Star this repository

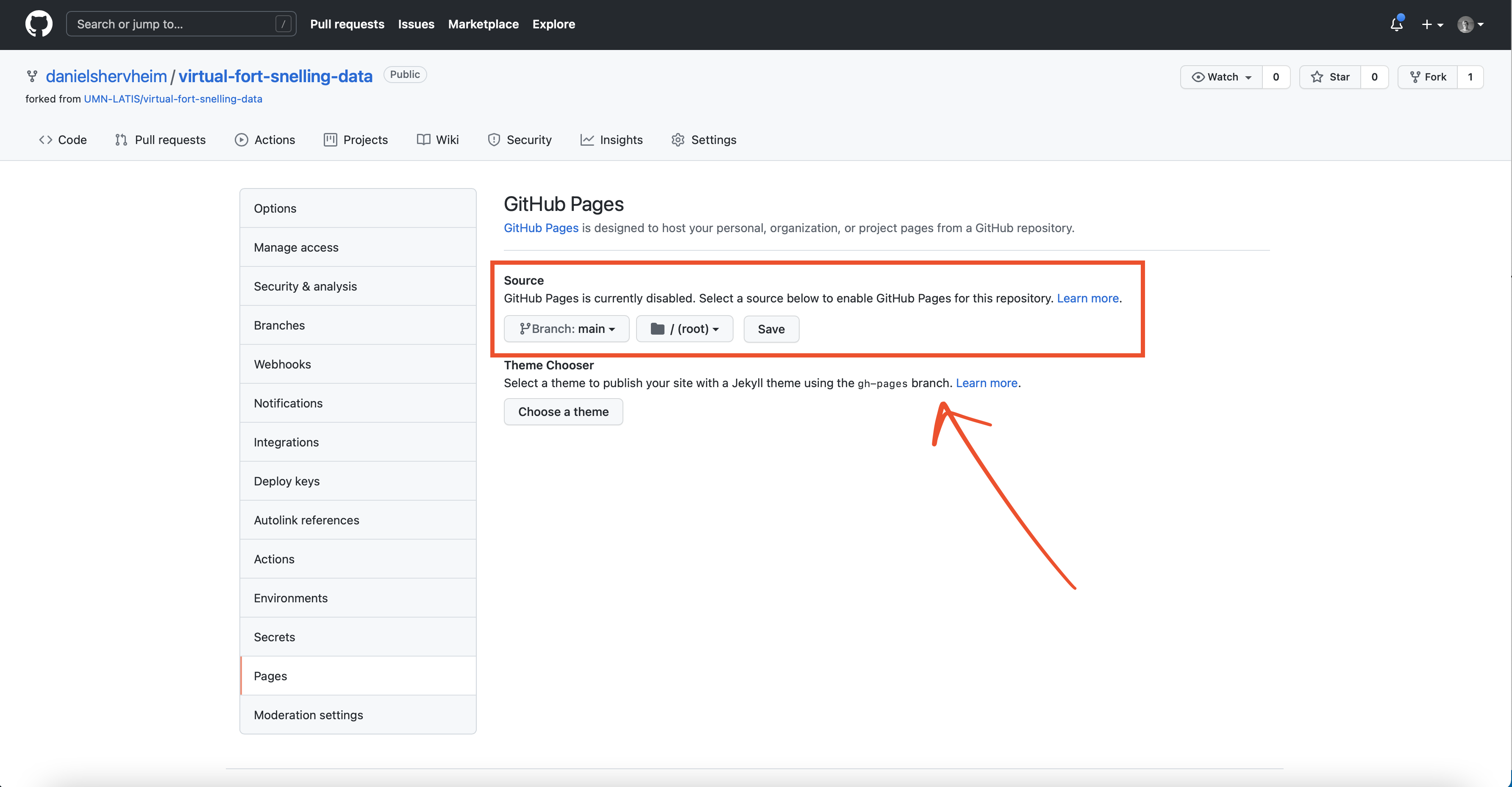1330,77
